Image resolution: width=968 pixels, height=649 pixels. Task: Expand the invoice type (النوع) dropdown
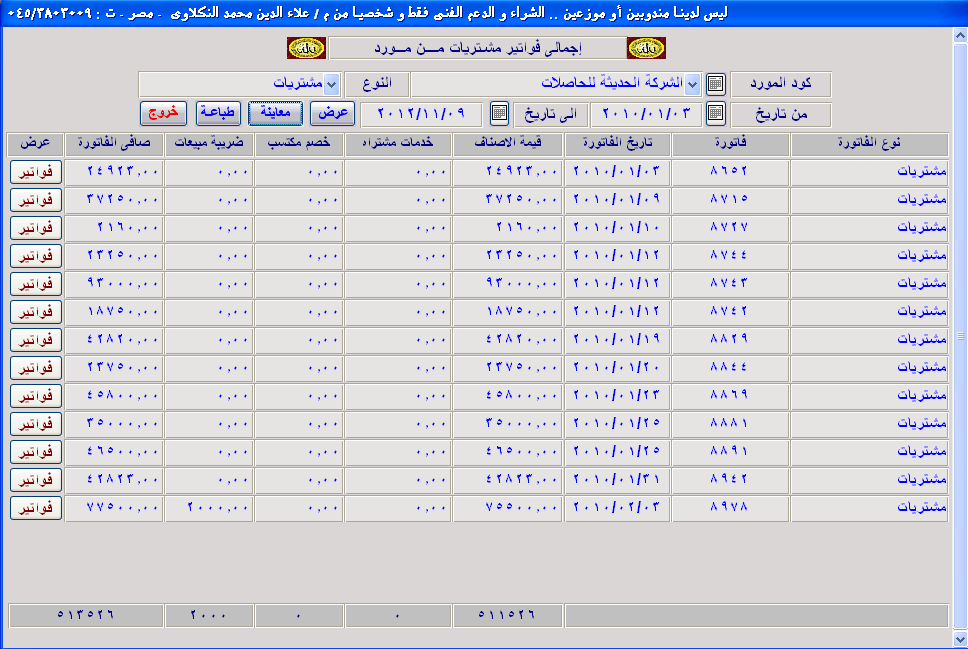click(x=332, y=84)
